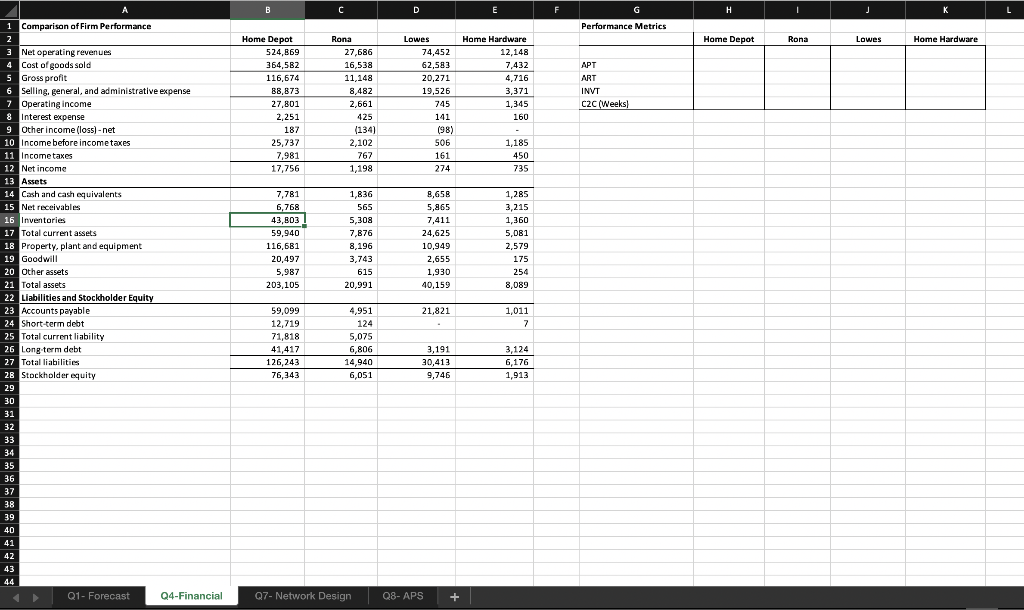Click the C2C (Weeks) cell
Image resolution: width=1024 pixels, height=610 pixels.
click(634, 103)
